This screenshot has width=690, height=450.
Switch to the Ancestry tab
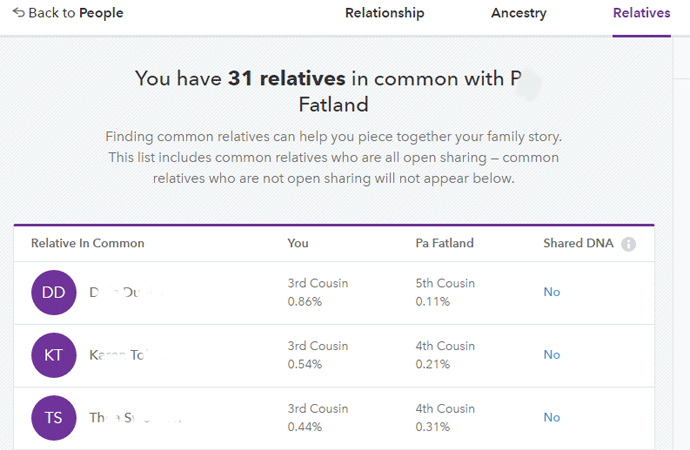click(x=519, y=13)
